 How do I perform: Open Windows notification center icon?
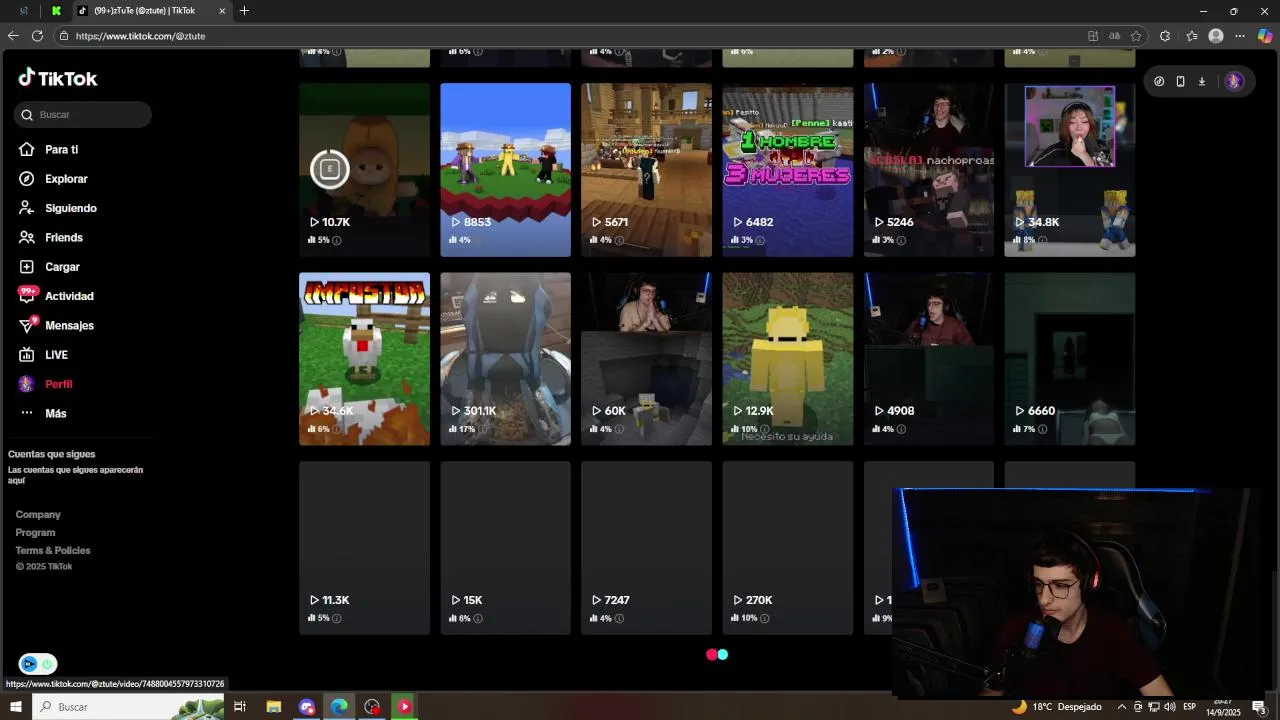(x=1259, y=707)
